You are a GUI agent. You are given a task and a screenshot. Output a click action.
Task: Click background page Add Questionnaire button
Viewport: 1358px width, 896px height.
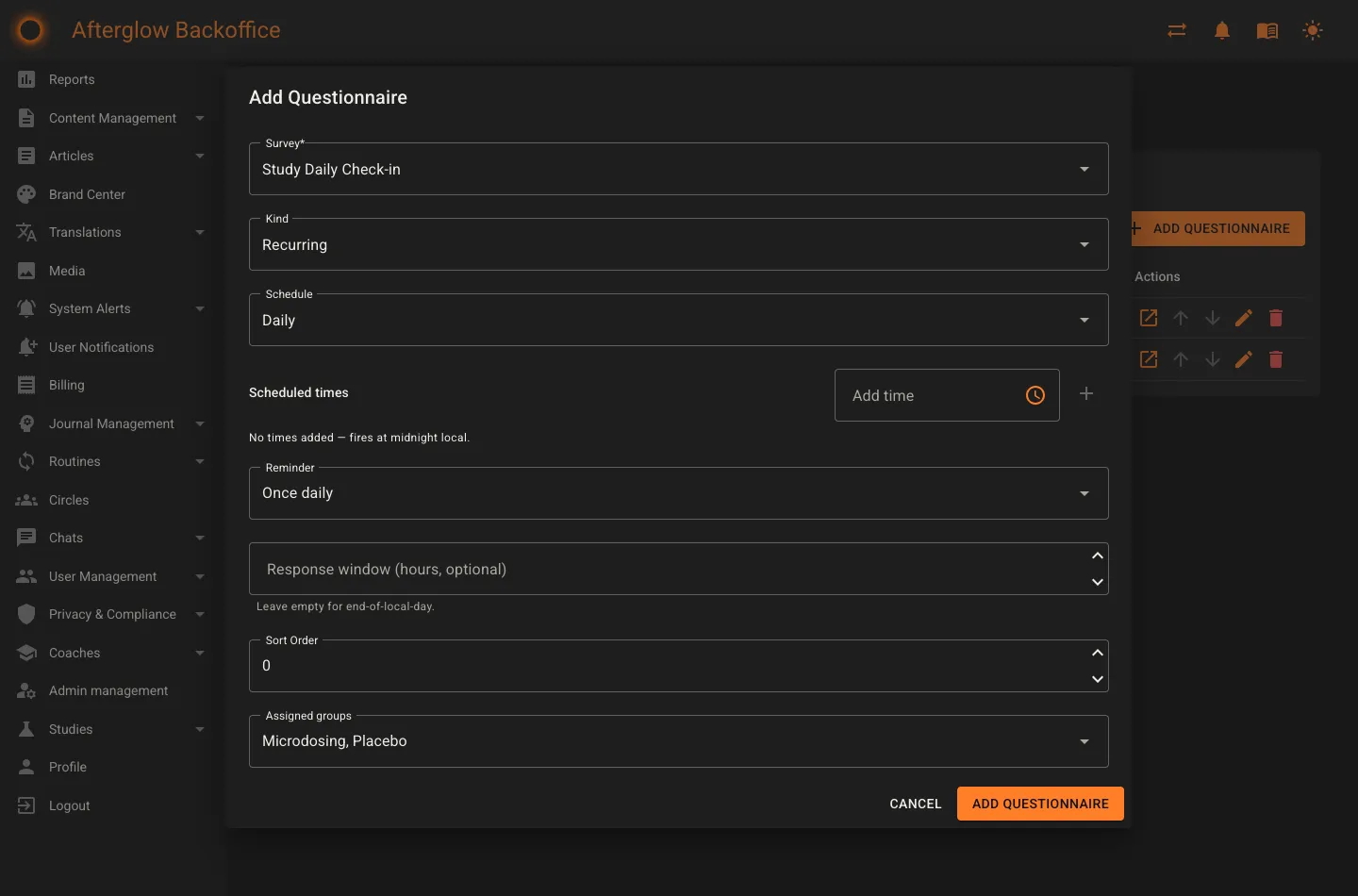(1218, 228)
